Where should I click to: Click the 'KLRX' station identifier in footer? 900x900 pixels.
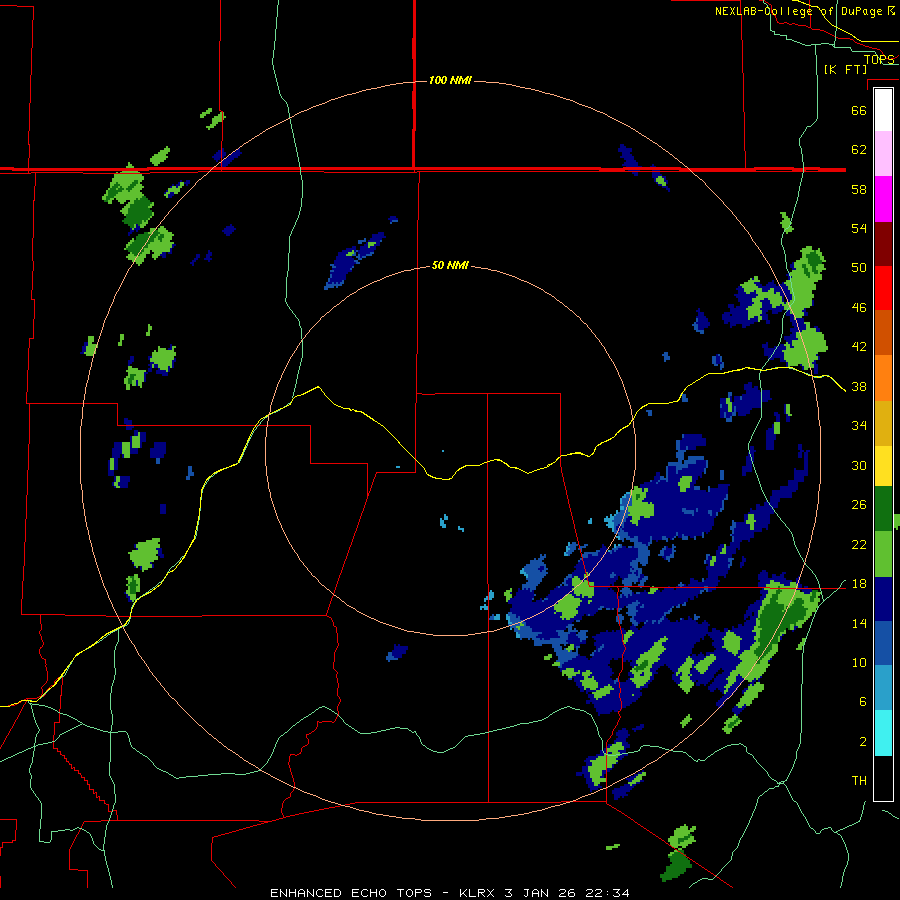click(476, 893)
